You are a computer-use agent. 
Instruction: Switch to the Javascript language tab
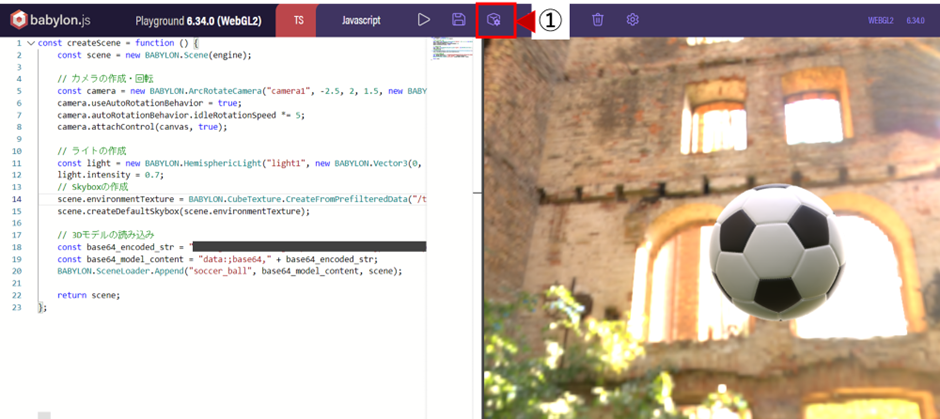(x=361, y=20)
